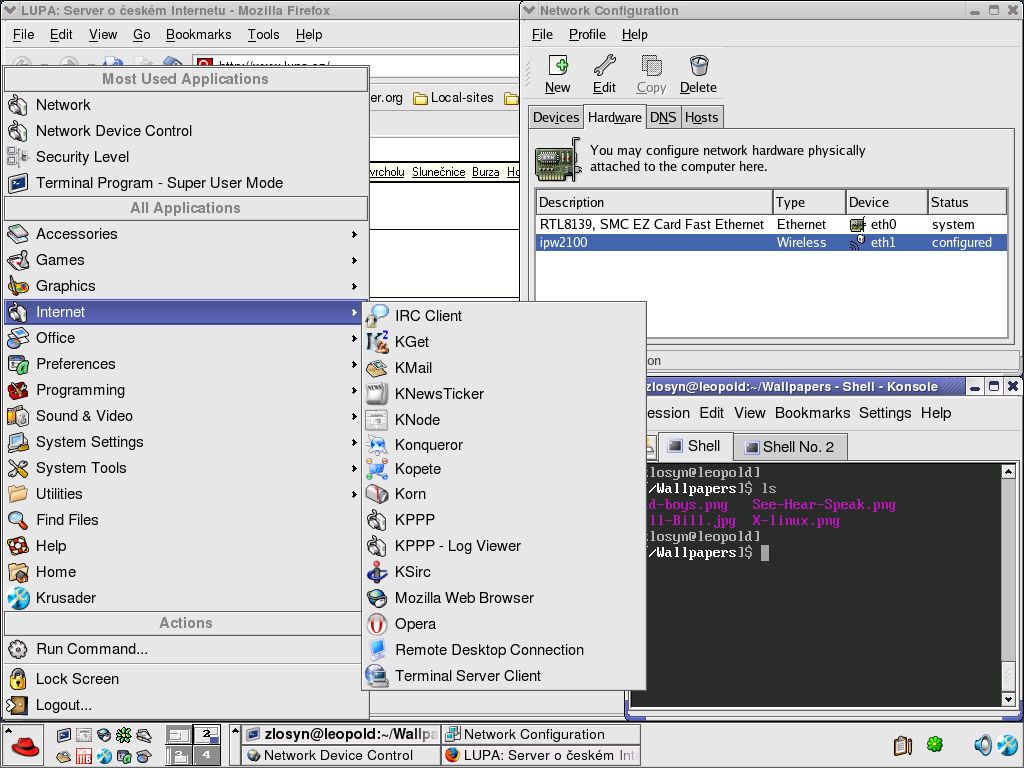Open Find Files

pos(186,520)
